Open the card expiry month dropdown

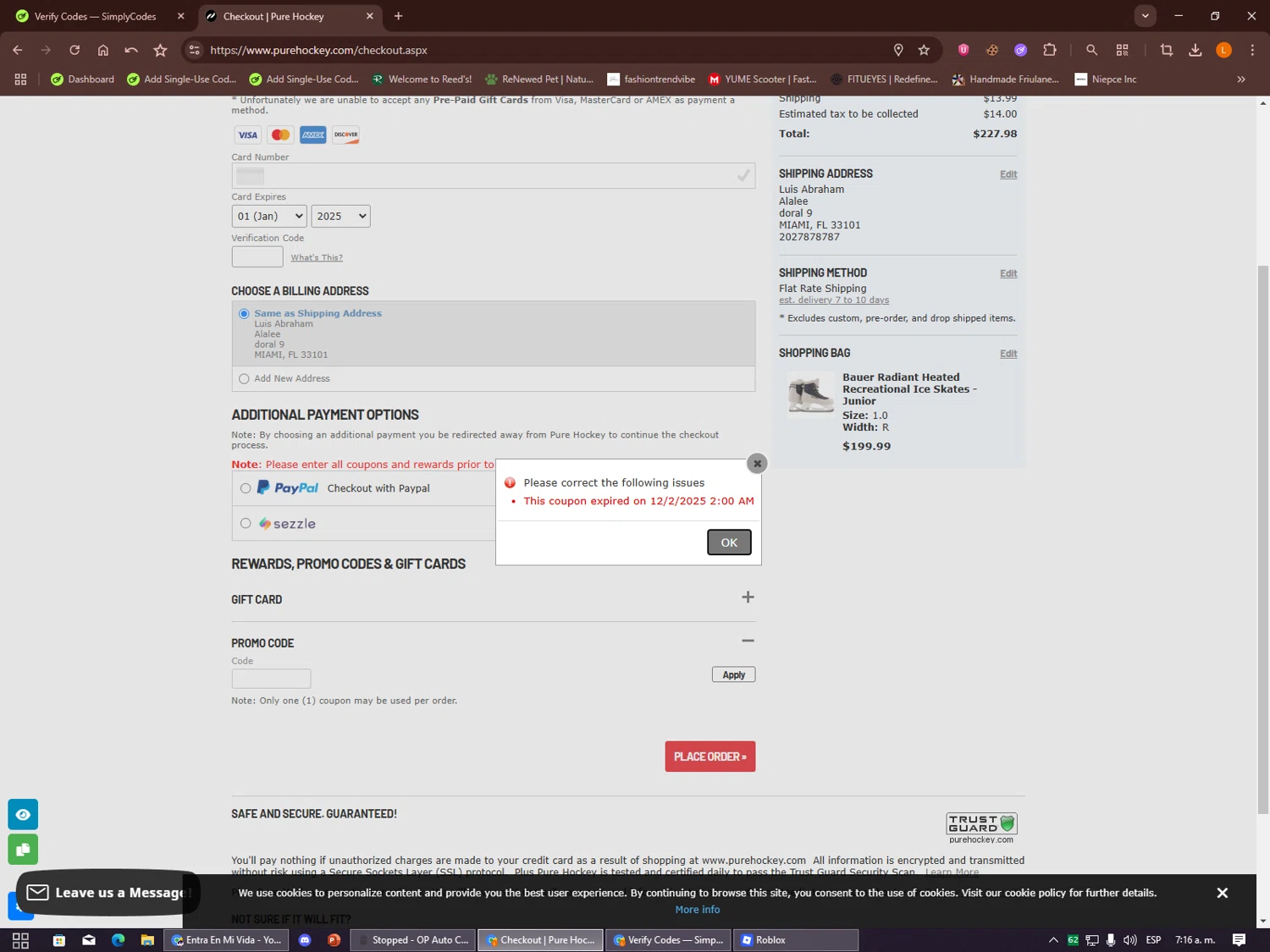coord(268,216)
